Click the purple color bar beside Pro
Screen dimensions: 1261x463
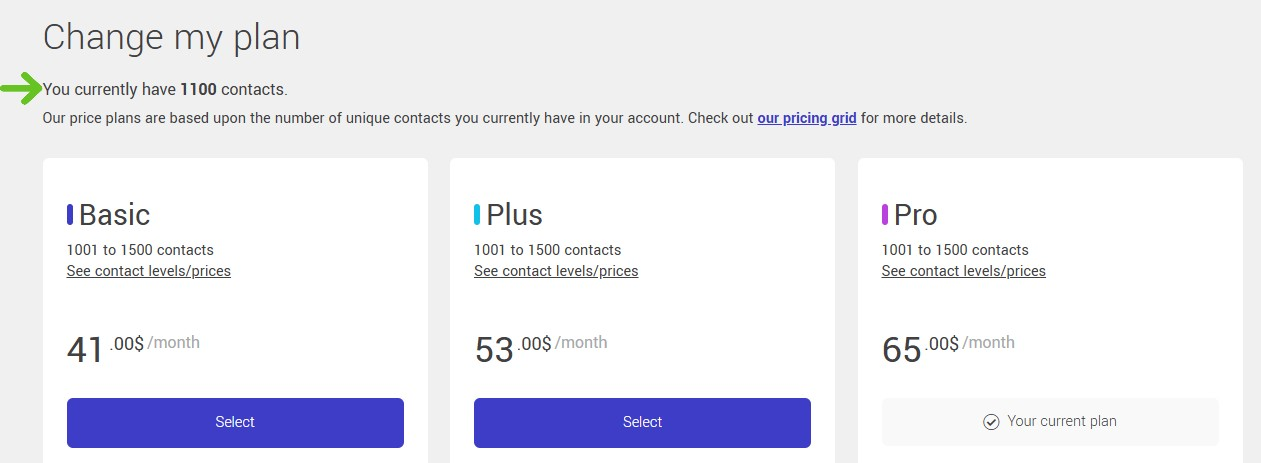[x=885, y=215]
